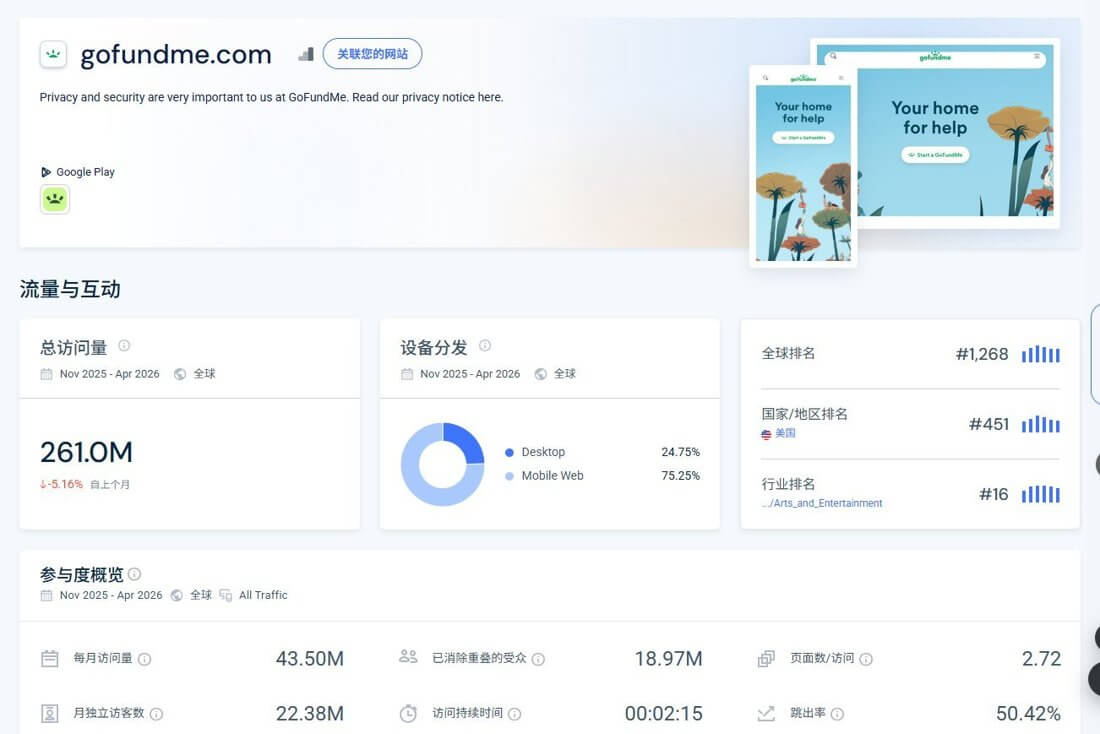The width and height of the screenshot is (1100, 734).
Task: Open the mobile site preview screenshot
Action: point(803,166)
